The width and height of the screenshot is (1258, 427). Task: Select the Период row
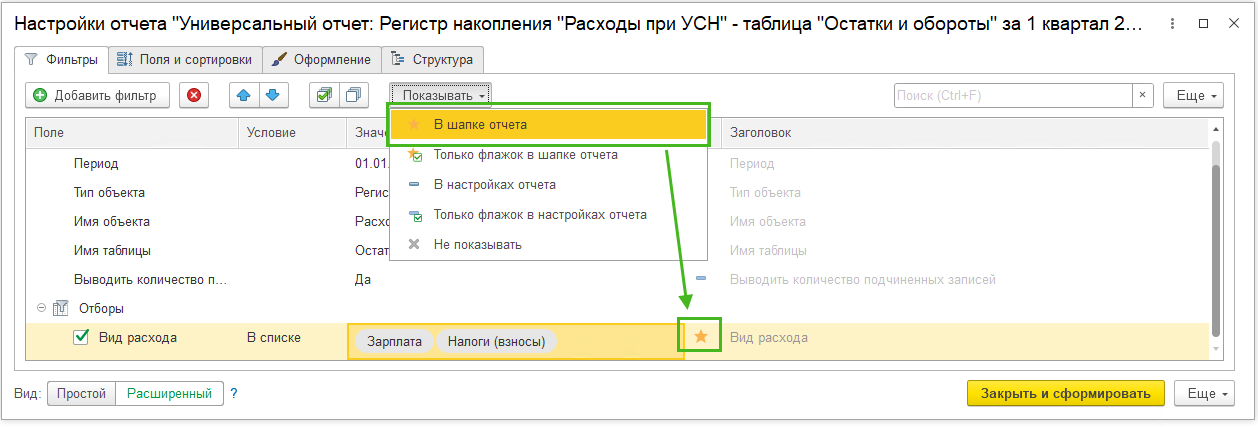96,163
